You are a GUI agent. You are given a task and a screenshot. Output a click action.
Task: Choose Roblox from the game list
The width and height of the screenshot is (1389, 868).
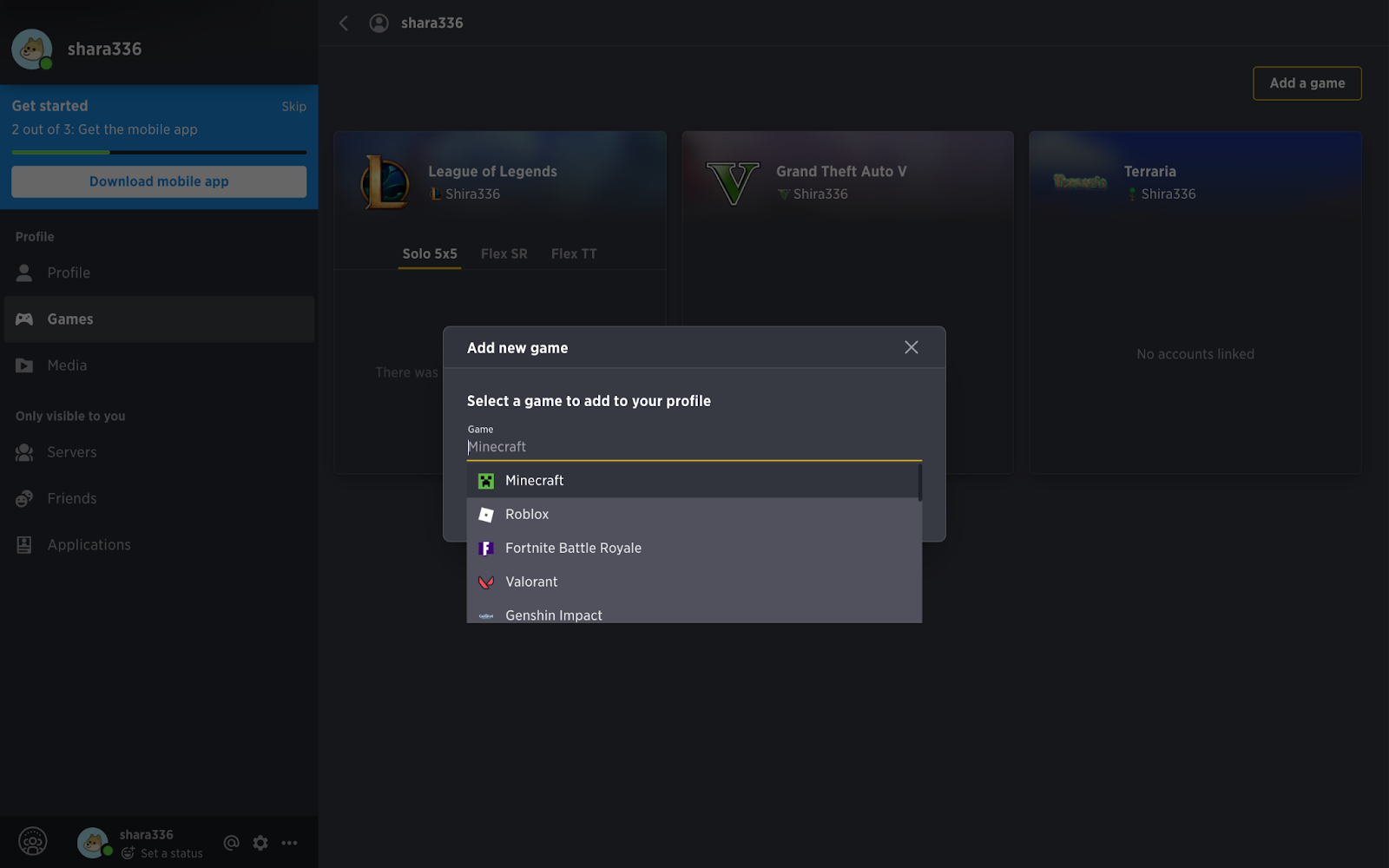point(693,515)
